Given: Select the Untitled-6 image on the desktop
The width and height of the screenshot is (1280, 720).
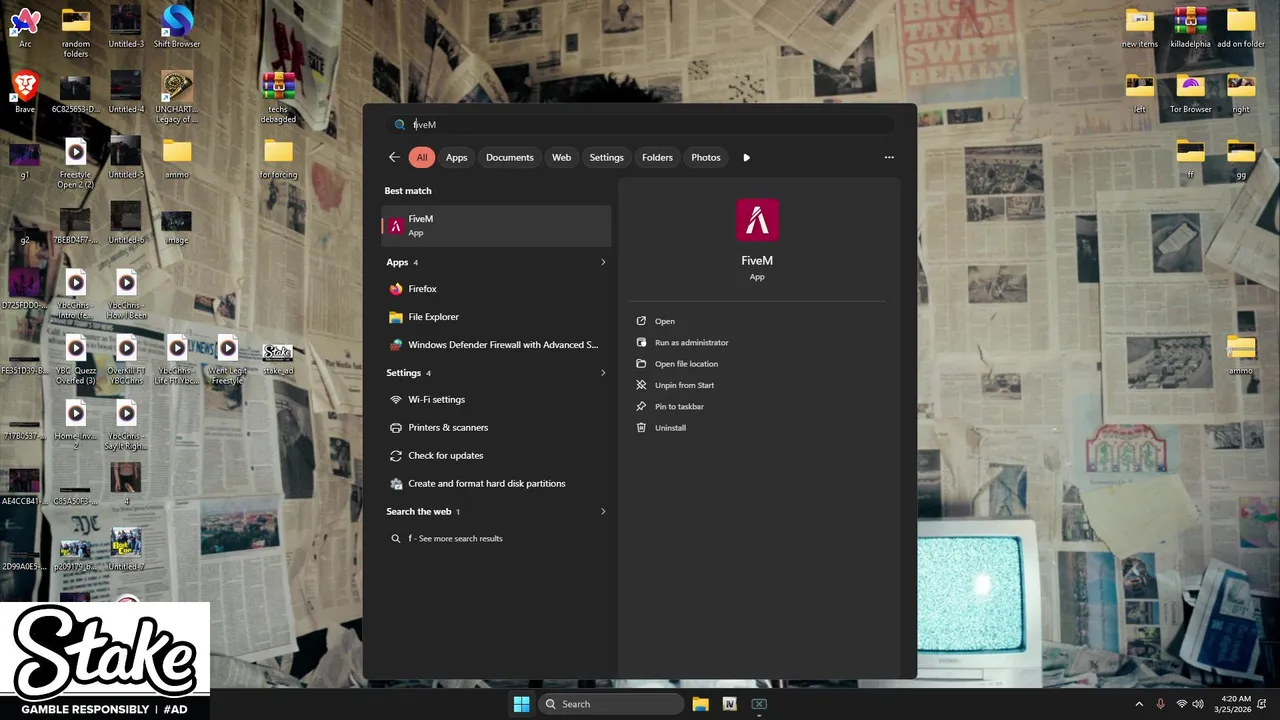Looking at the screenshot, I should [126, 224].
